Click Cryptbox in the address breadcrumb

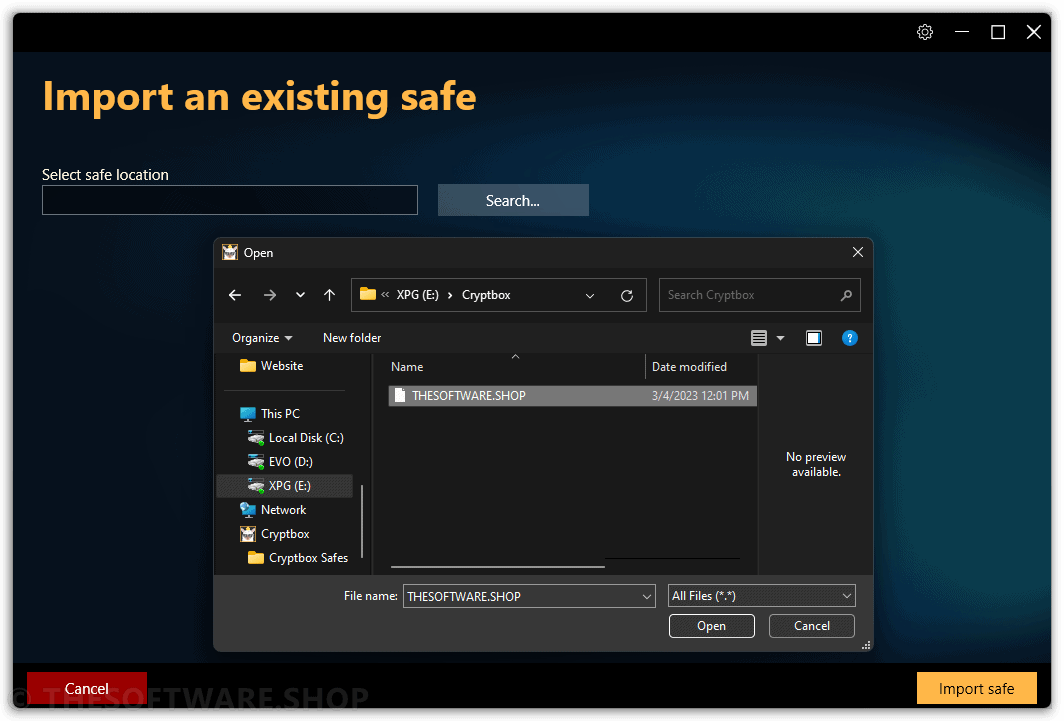tap(486, 295)
